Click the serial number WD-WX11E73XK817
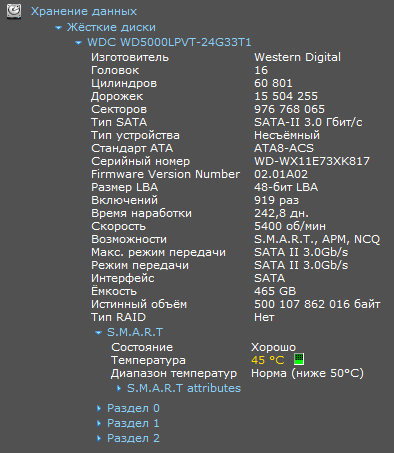Viewport: 394px width, 453px height. [312, 161]
